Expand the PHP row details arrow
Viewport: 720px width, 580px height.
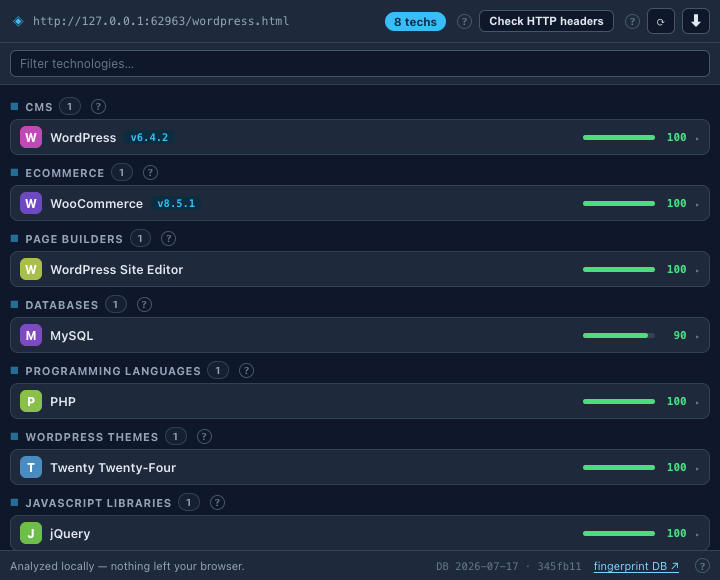pos(697,402)
